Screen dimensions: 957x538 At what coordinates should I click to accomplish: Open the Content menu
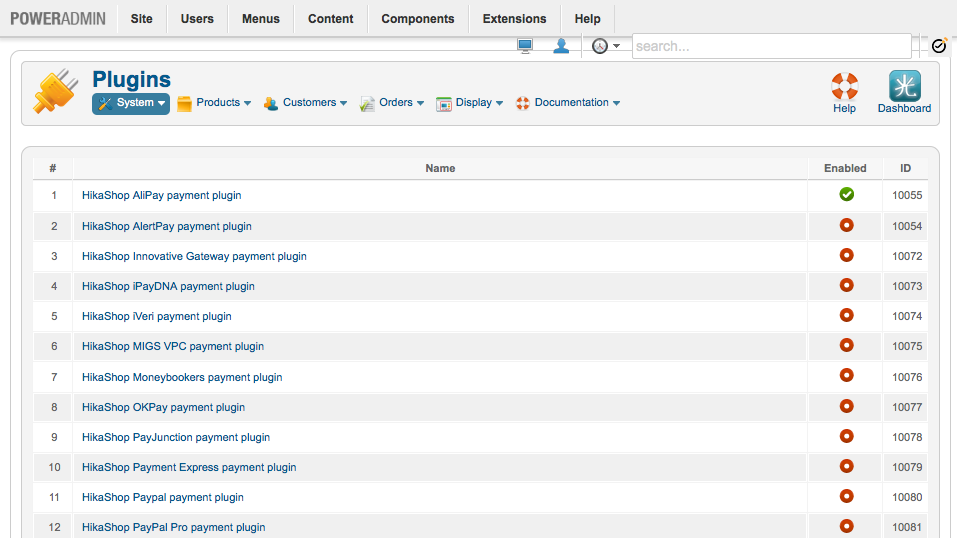(x=330, y=19)
